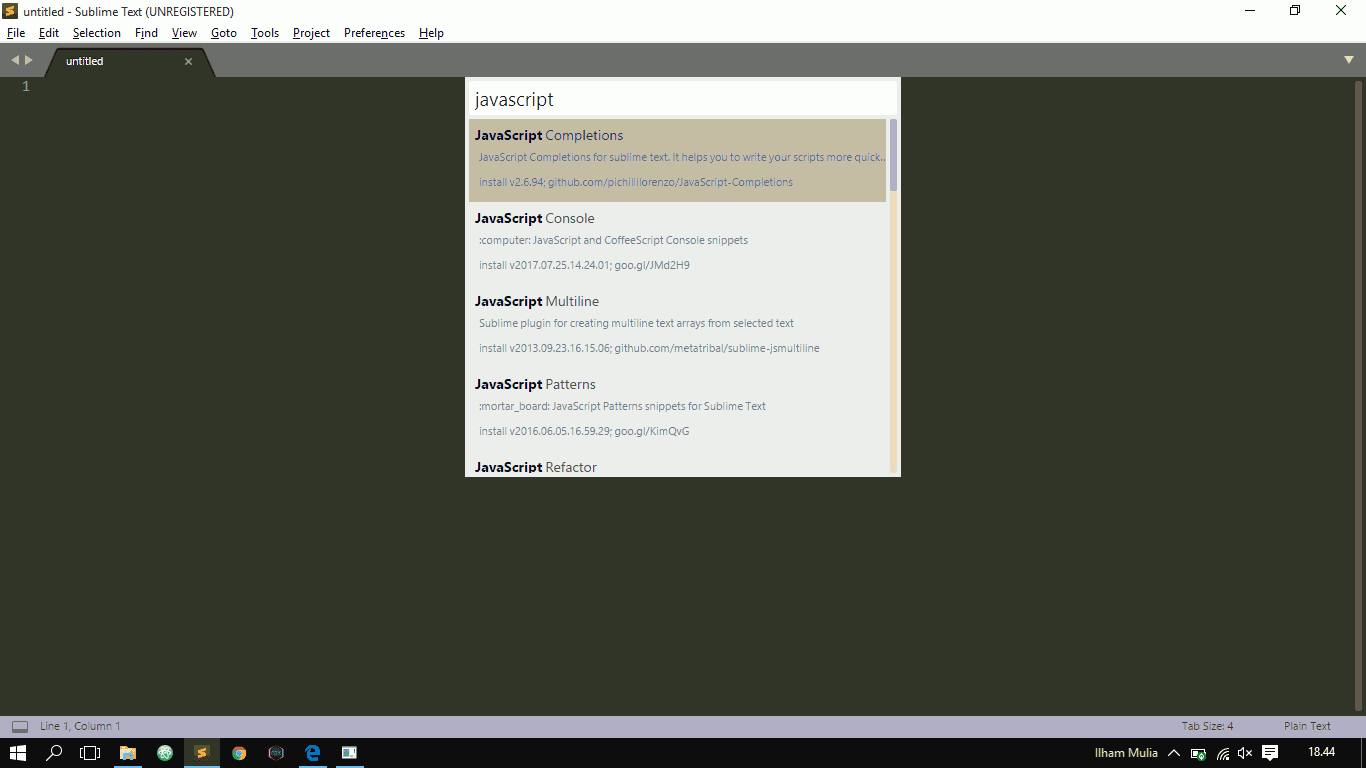Close the untitled tab
Viewport: 1366px width, 768px height.
[x=188, y=61]
